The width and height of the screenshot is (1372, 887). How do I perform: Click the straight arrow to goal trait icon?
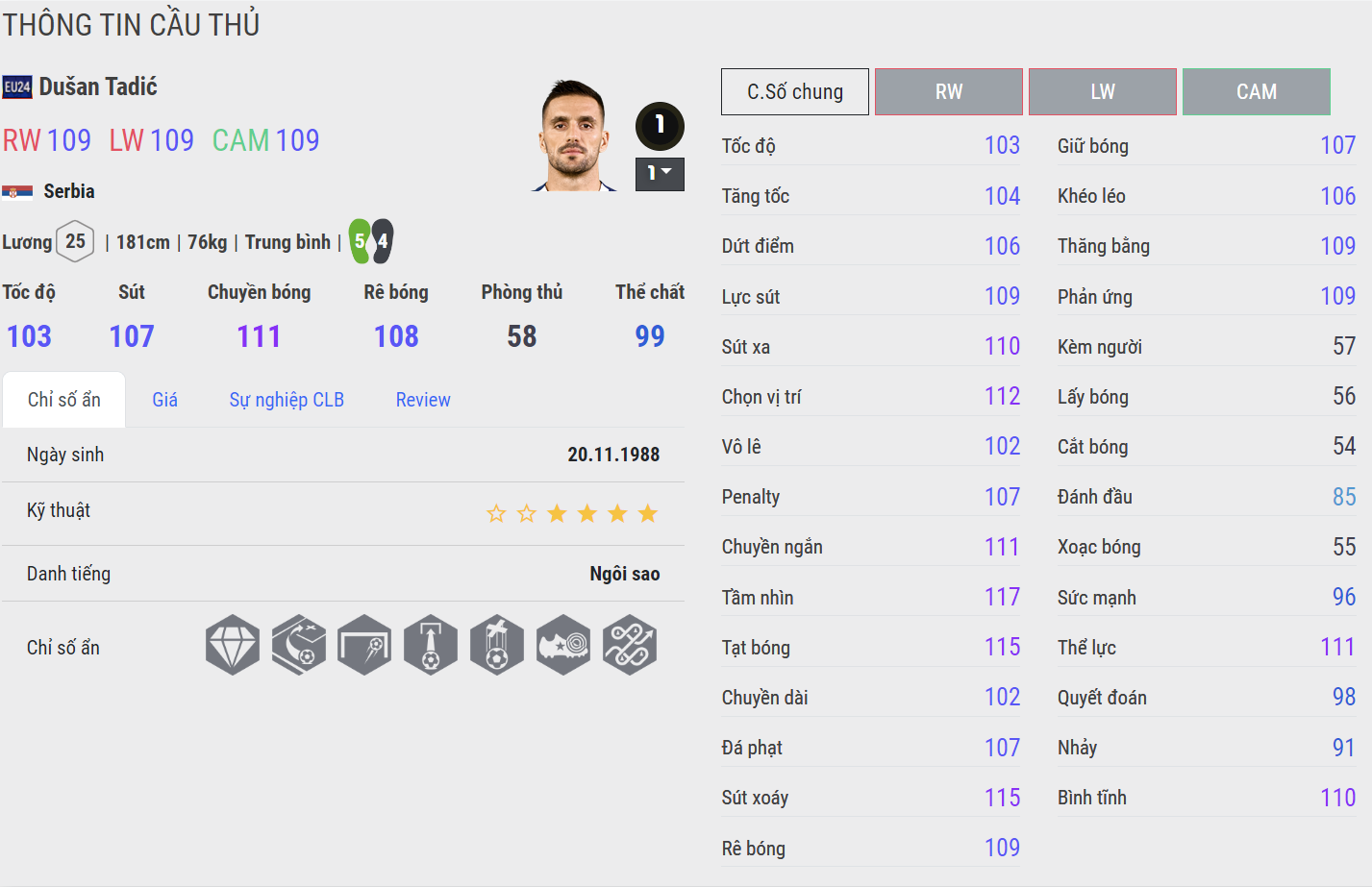[431, 645]
